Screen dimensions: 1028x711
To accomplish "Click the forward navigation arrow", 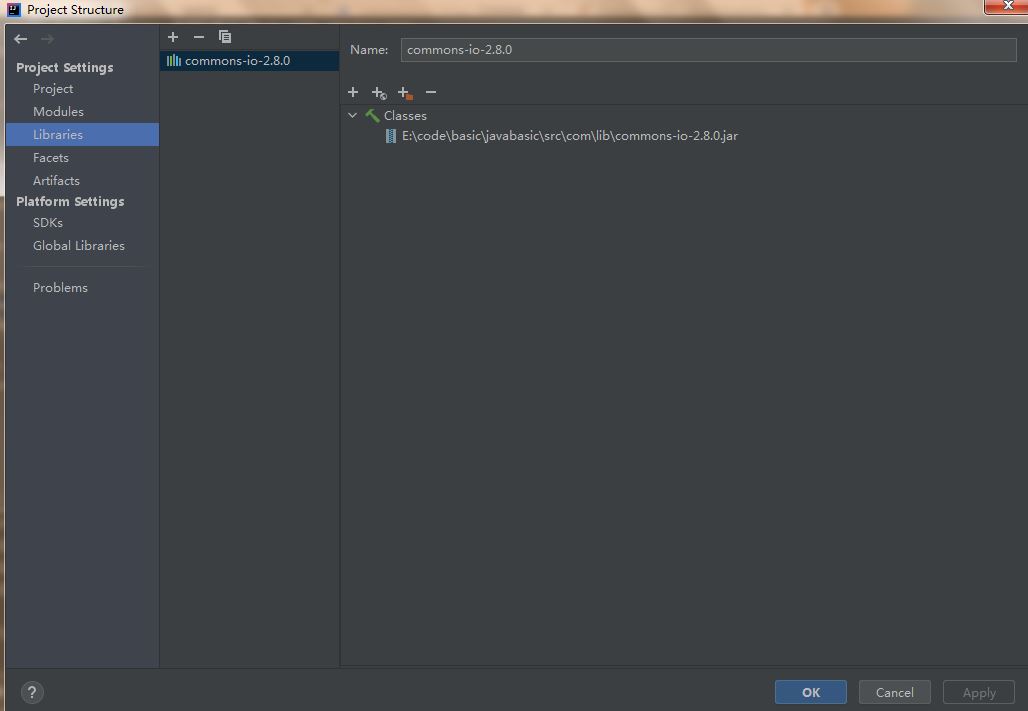I will point(47,39).
